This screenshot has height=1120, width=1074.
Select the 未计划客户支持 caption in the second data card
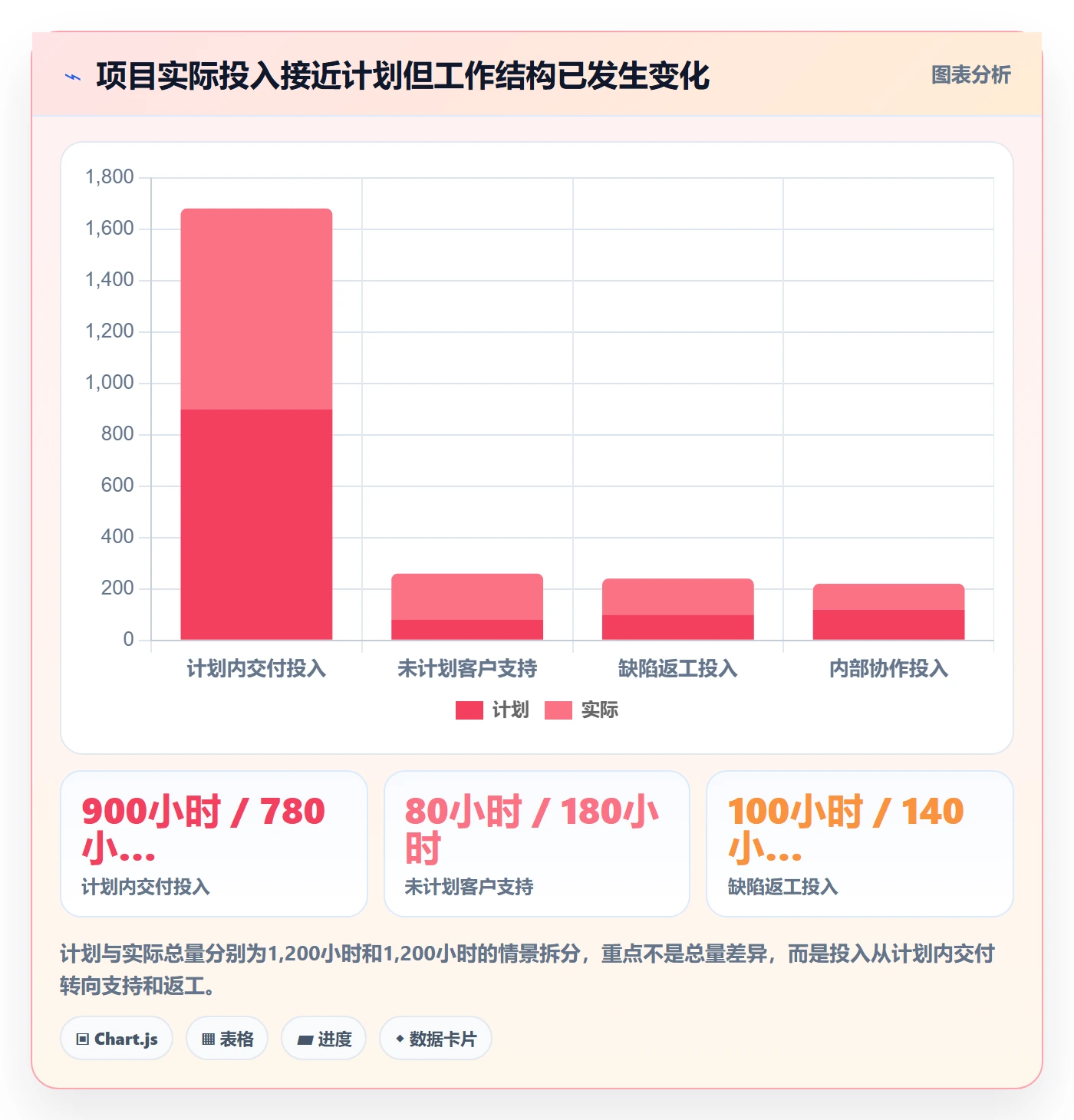[469, 887]
